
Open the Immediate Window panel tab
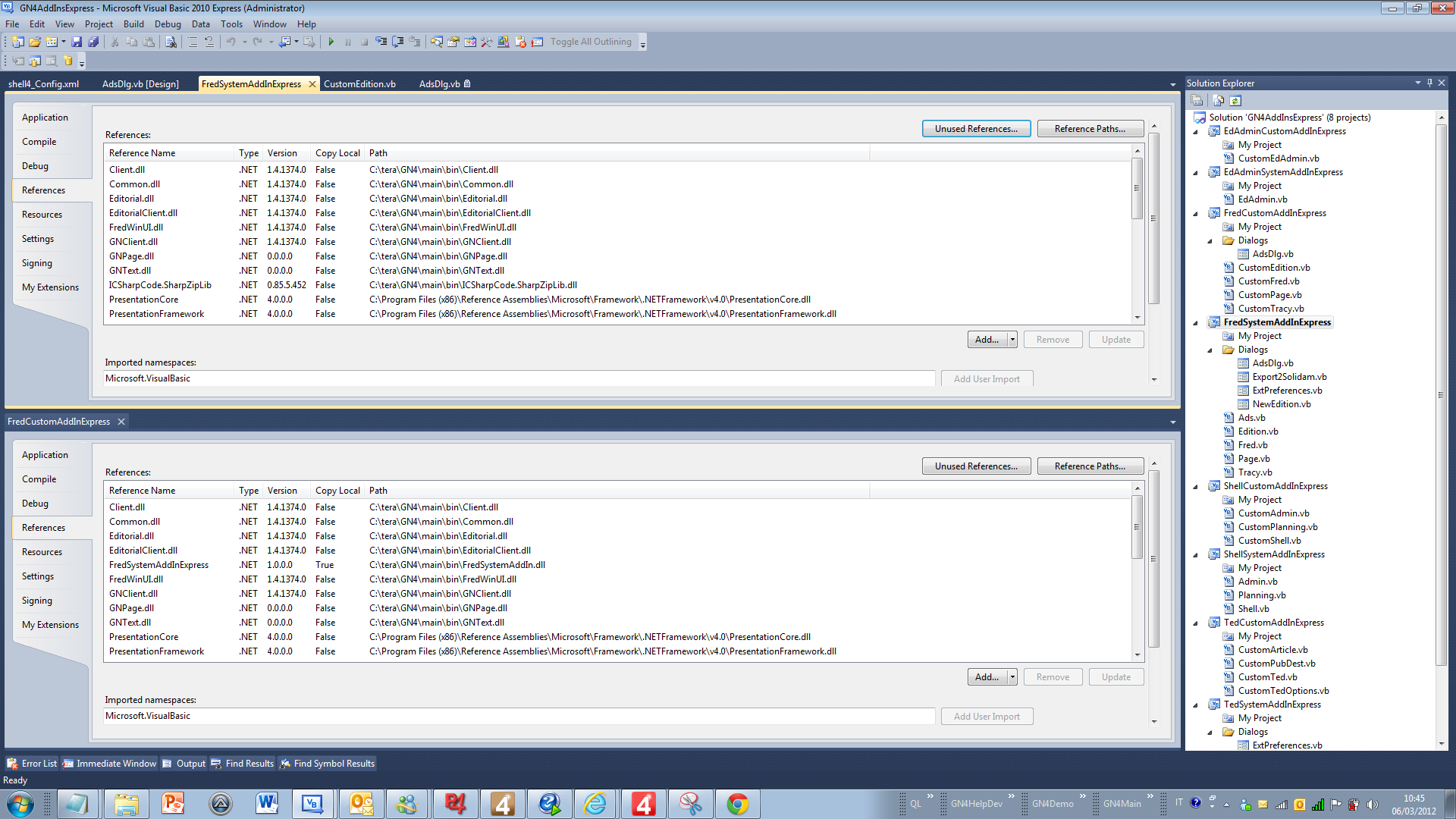click(109, 764)
